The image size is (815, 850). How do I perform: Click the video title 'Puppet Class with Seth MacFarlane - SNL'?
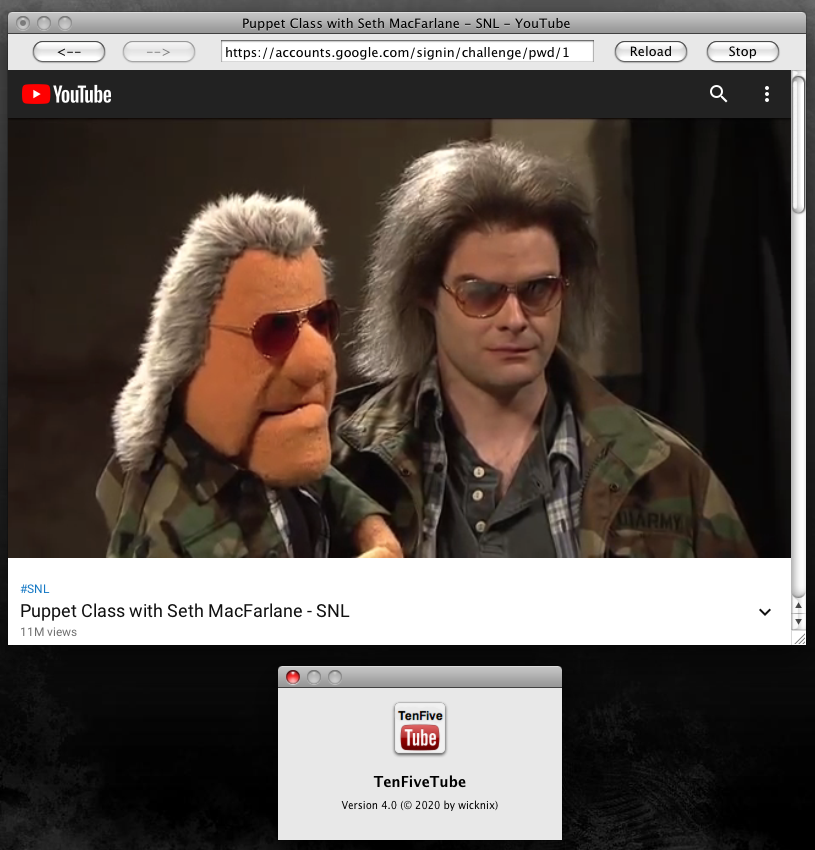point(185,611)
